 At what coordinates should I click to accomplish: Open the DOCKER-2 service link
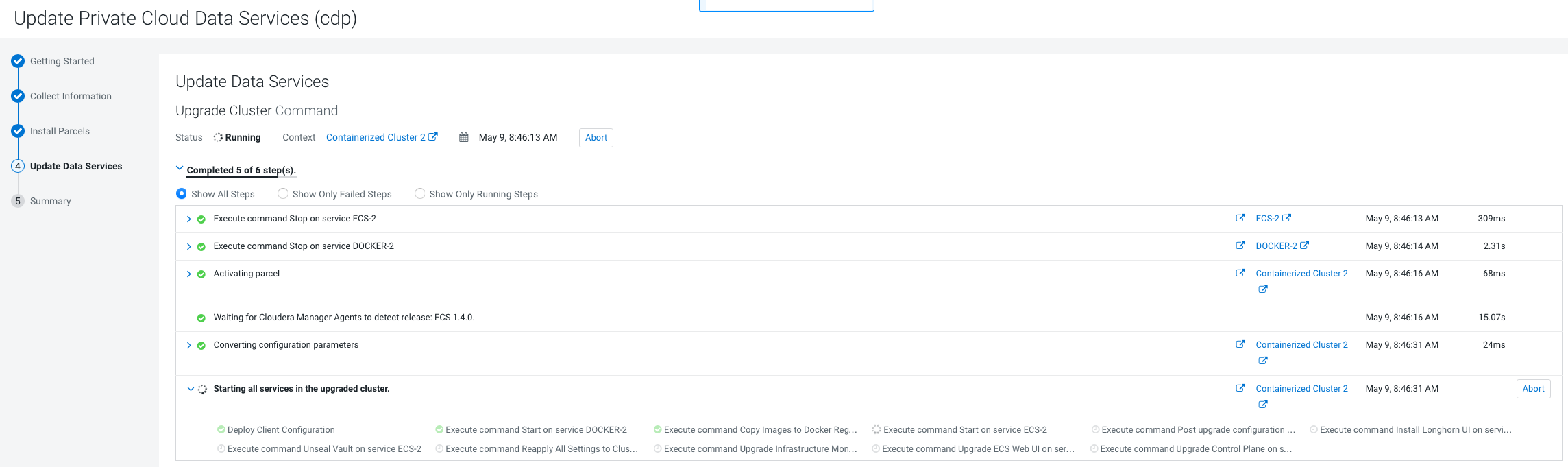click(1275, 246)
